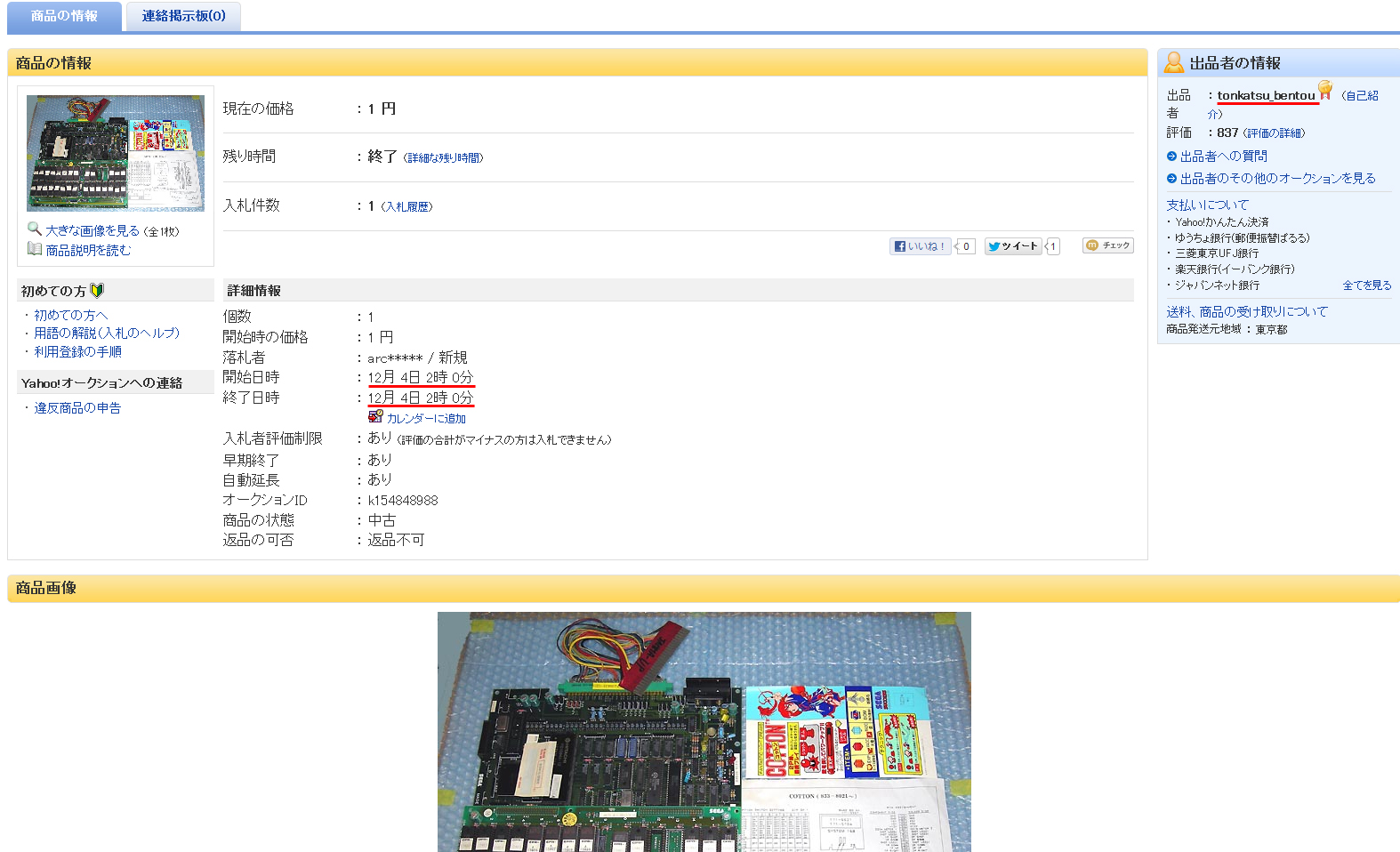Click the large circuit board product photo
The height and width of the screenshot is (852, 1400).
click(x=704, y=732)
